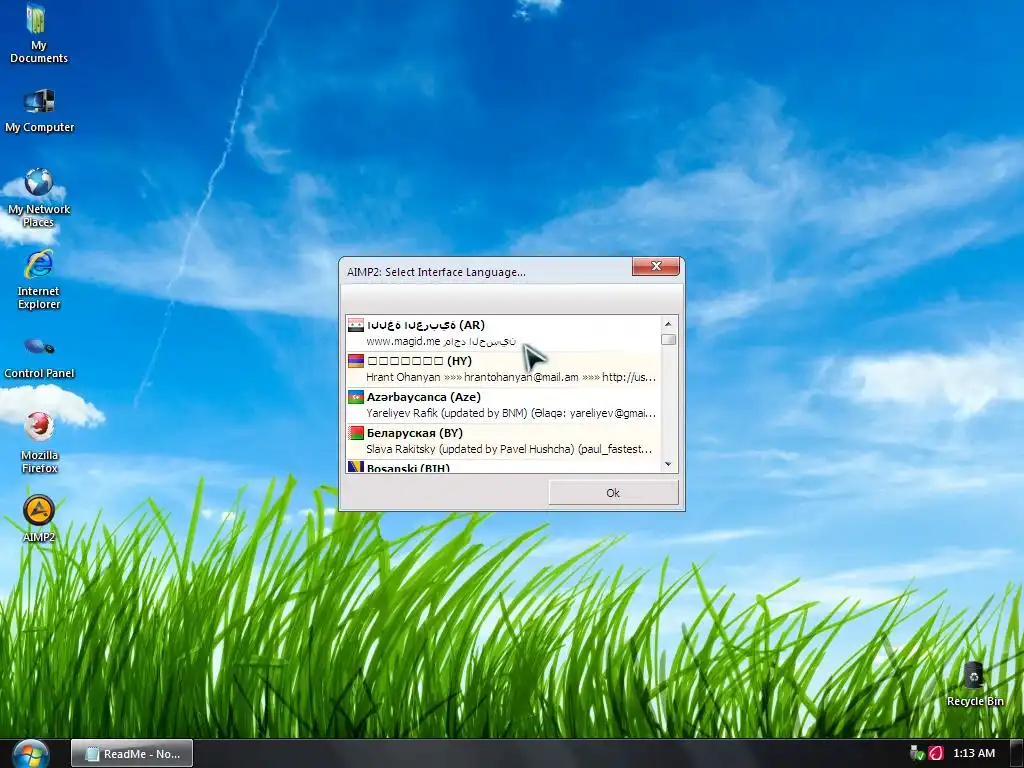The width and height of the screenshot is (1024, 768).
Task: Select the Mozilla Firefox desktop icon
Action: [39, 443]
